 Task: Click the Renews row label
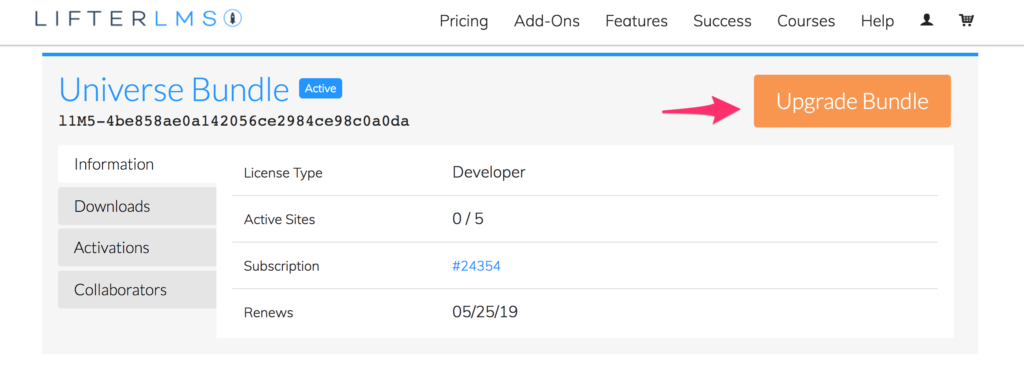coord(268,313)
